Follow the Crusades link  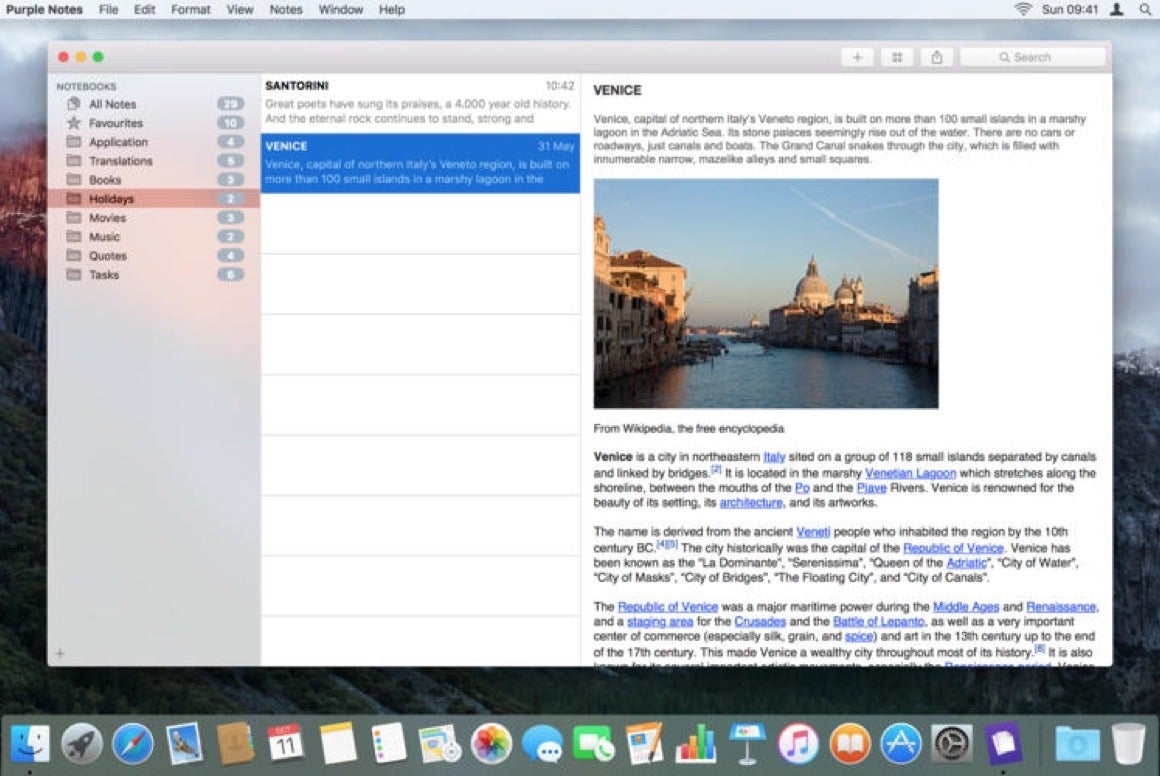(760, 622)
